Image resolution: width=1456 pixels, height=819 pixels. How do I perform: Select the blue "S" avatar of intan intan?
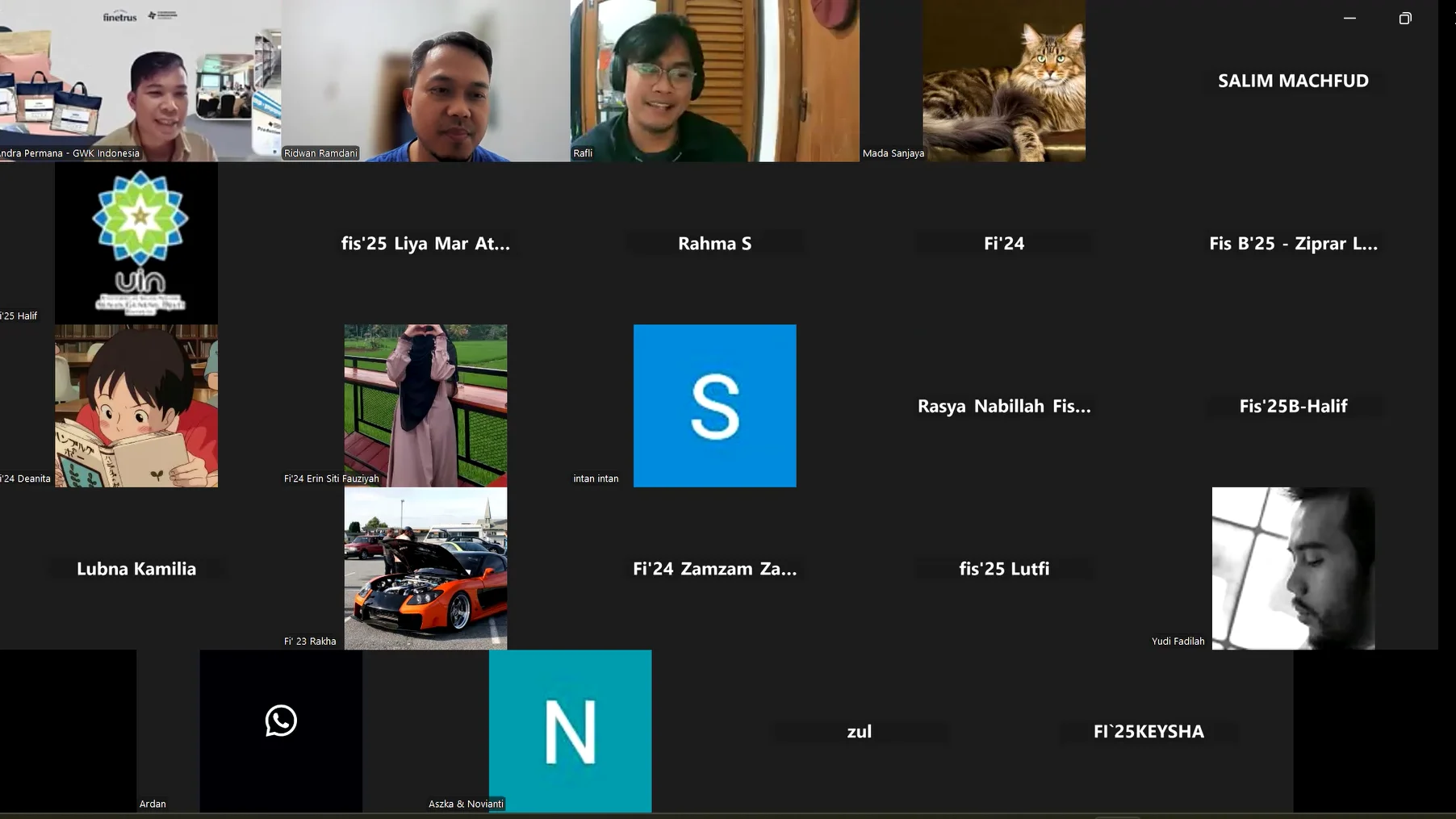714,406
